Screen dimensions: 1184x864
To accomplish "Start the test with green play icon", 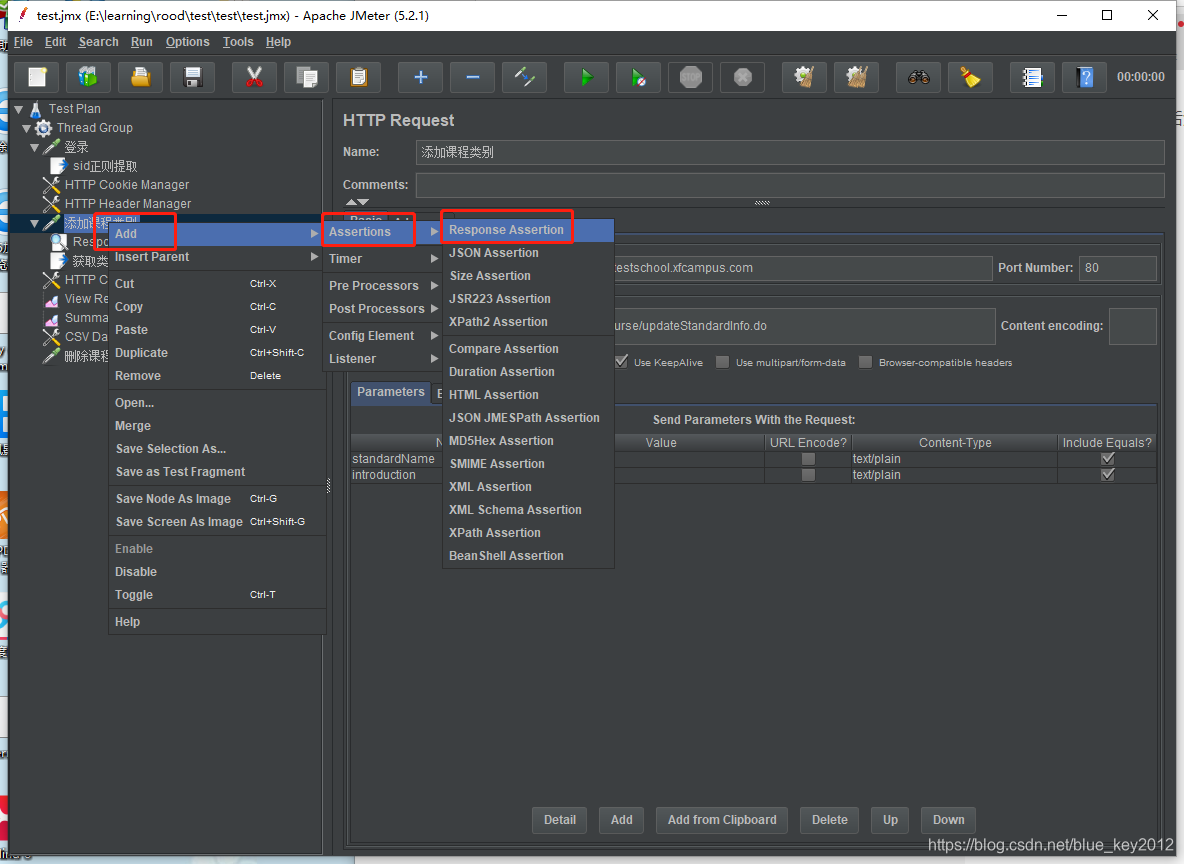I will coord(587,77).
